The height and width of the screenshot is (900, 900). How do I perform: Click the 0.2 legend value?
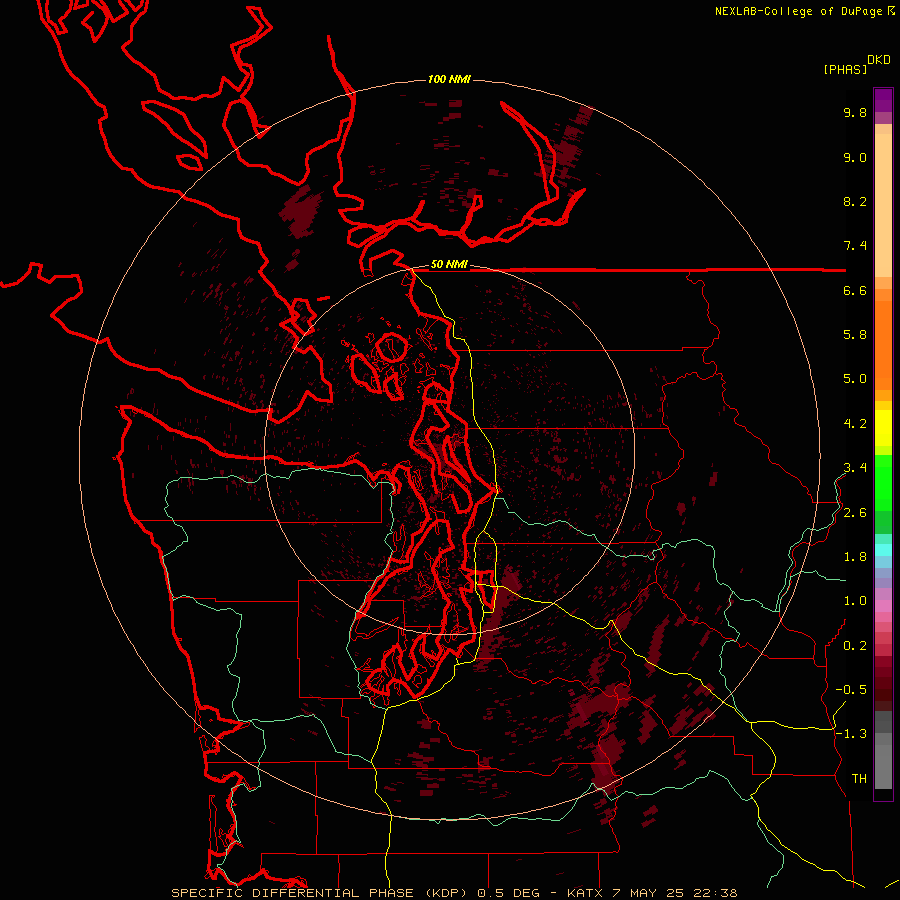click(855, 646)
